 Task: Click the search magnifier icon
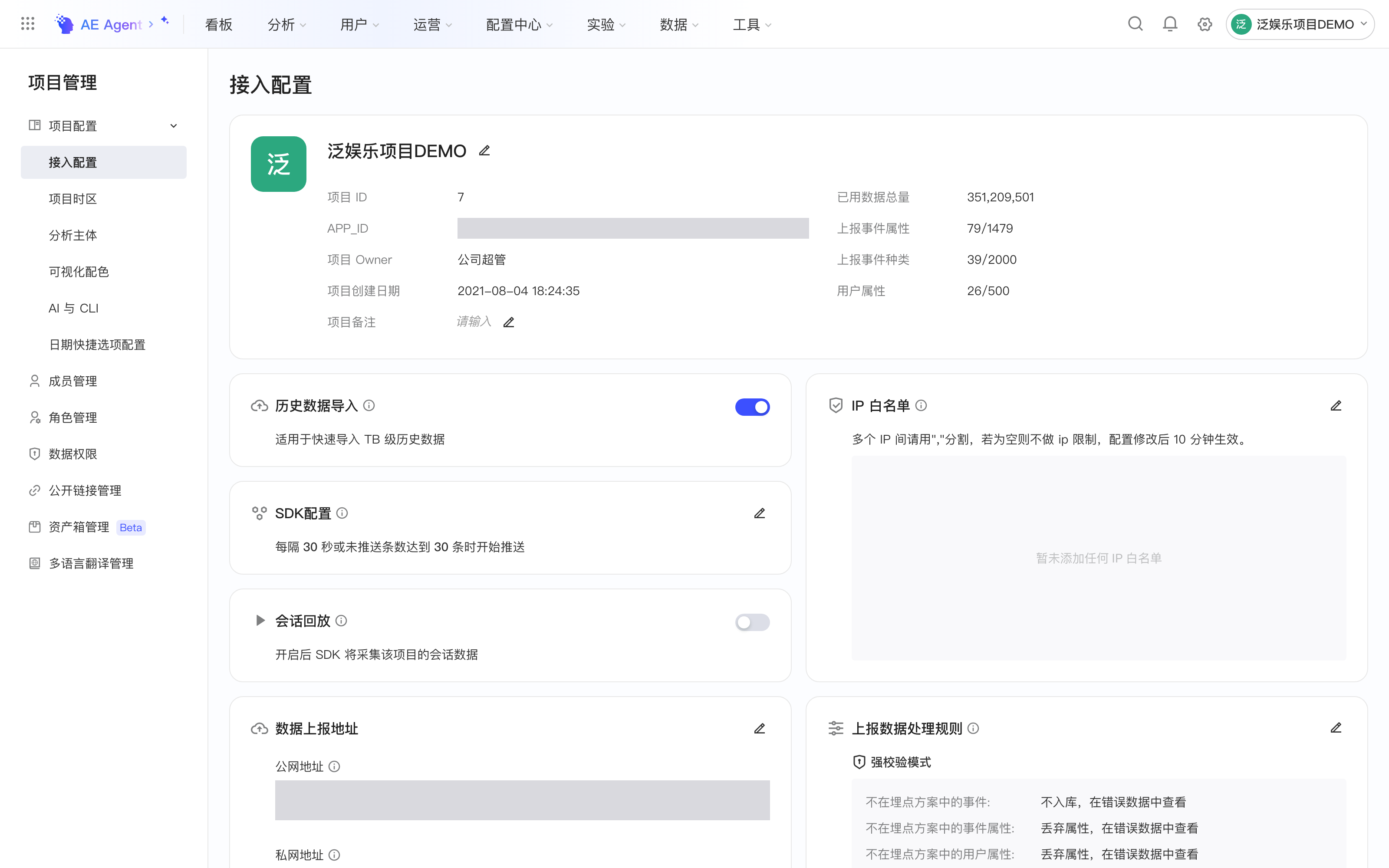(1136, 23)
